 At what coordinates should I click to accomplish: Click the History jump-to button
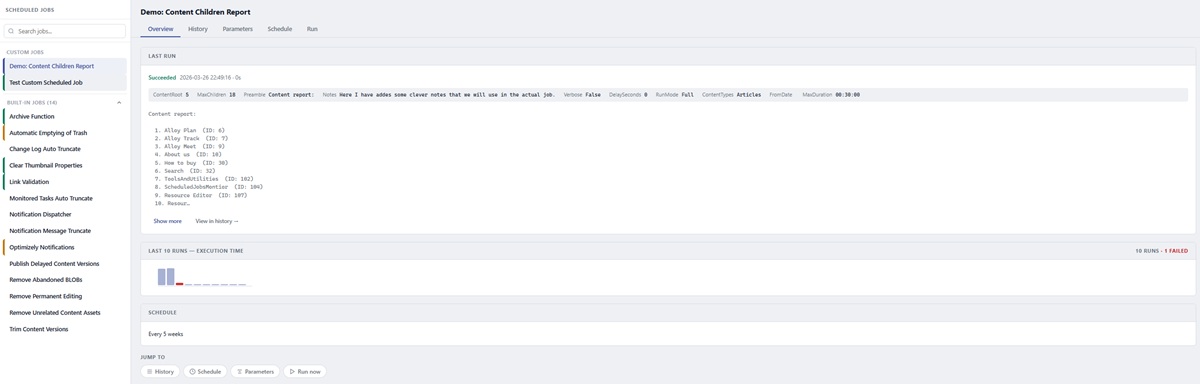(160, 371)
